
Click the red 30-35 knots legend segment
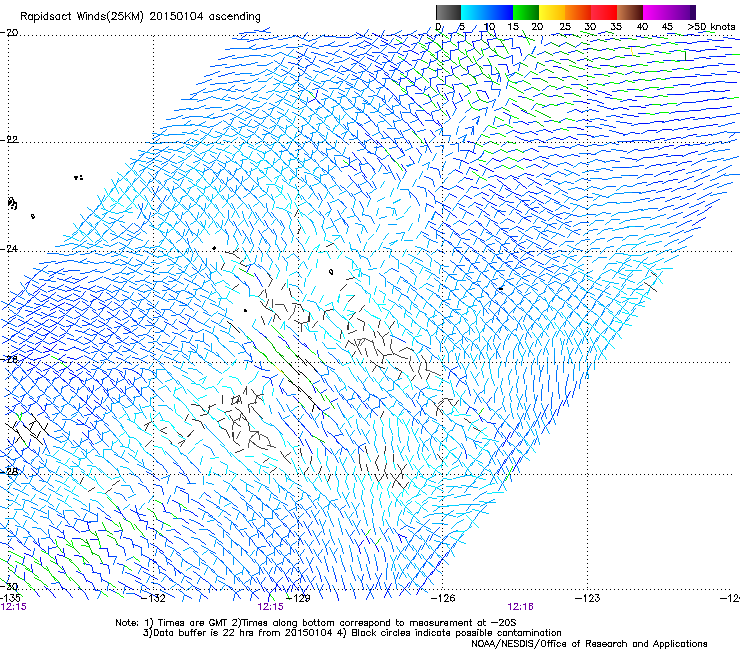(604, 12)
